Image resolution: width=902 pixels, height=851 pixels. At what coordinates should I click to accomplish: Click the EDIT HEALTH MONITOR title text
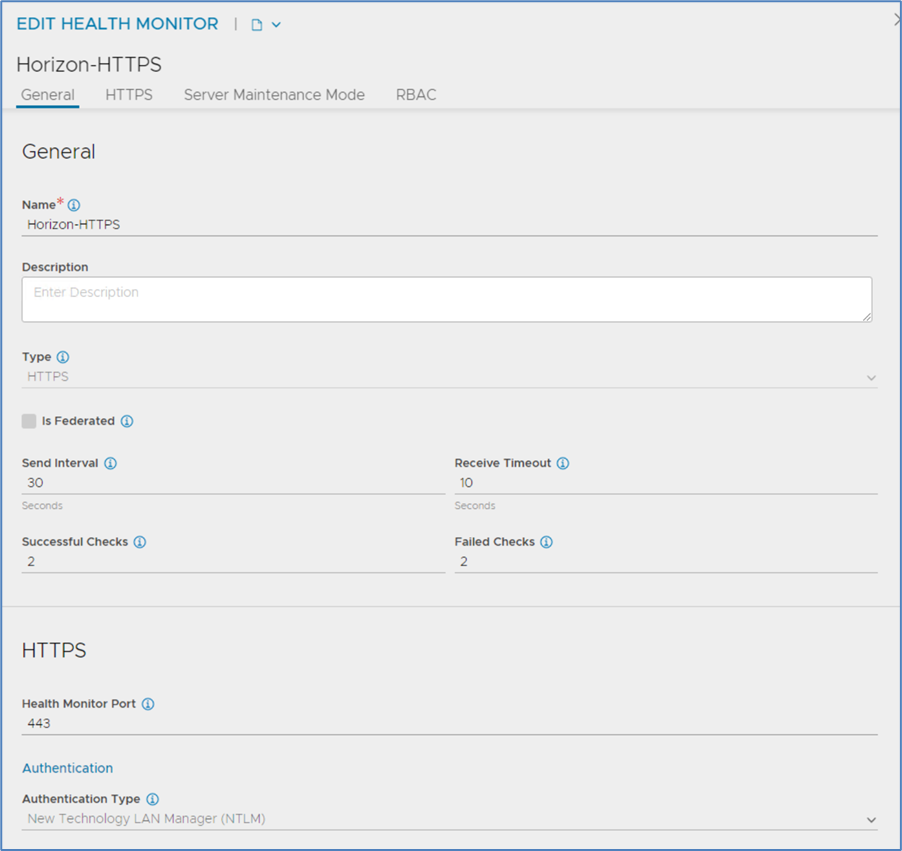(x=117, y=24)
